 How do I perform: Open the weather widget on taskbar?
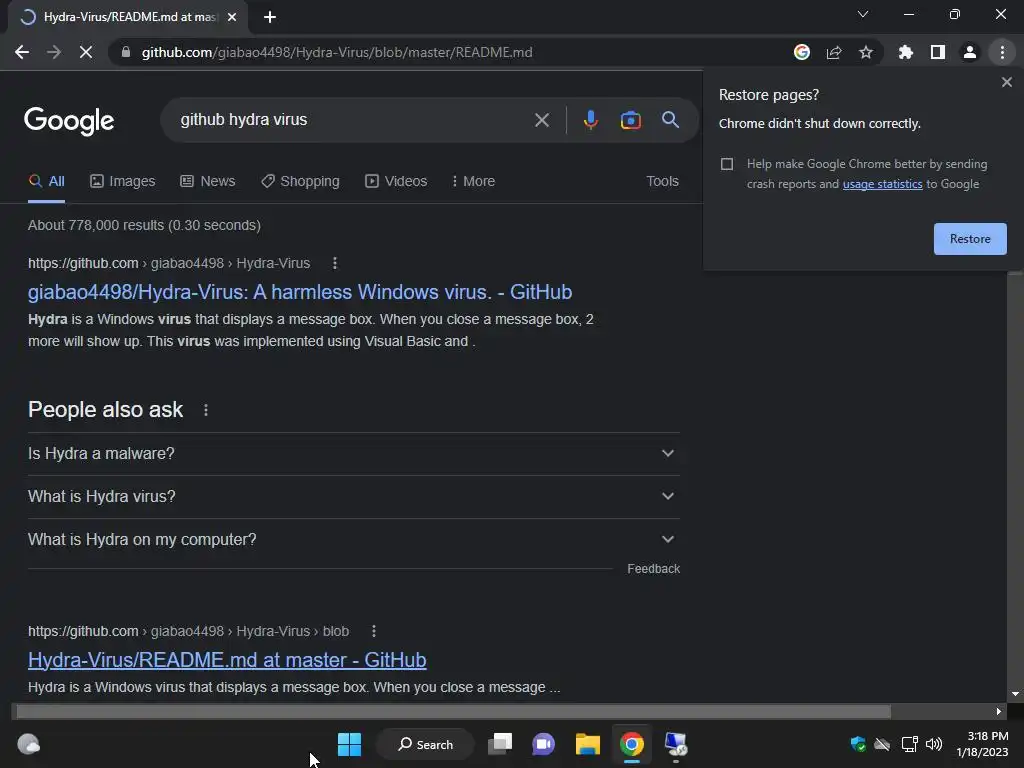[x=29, y=744]
